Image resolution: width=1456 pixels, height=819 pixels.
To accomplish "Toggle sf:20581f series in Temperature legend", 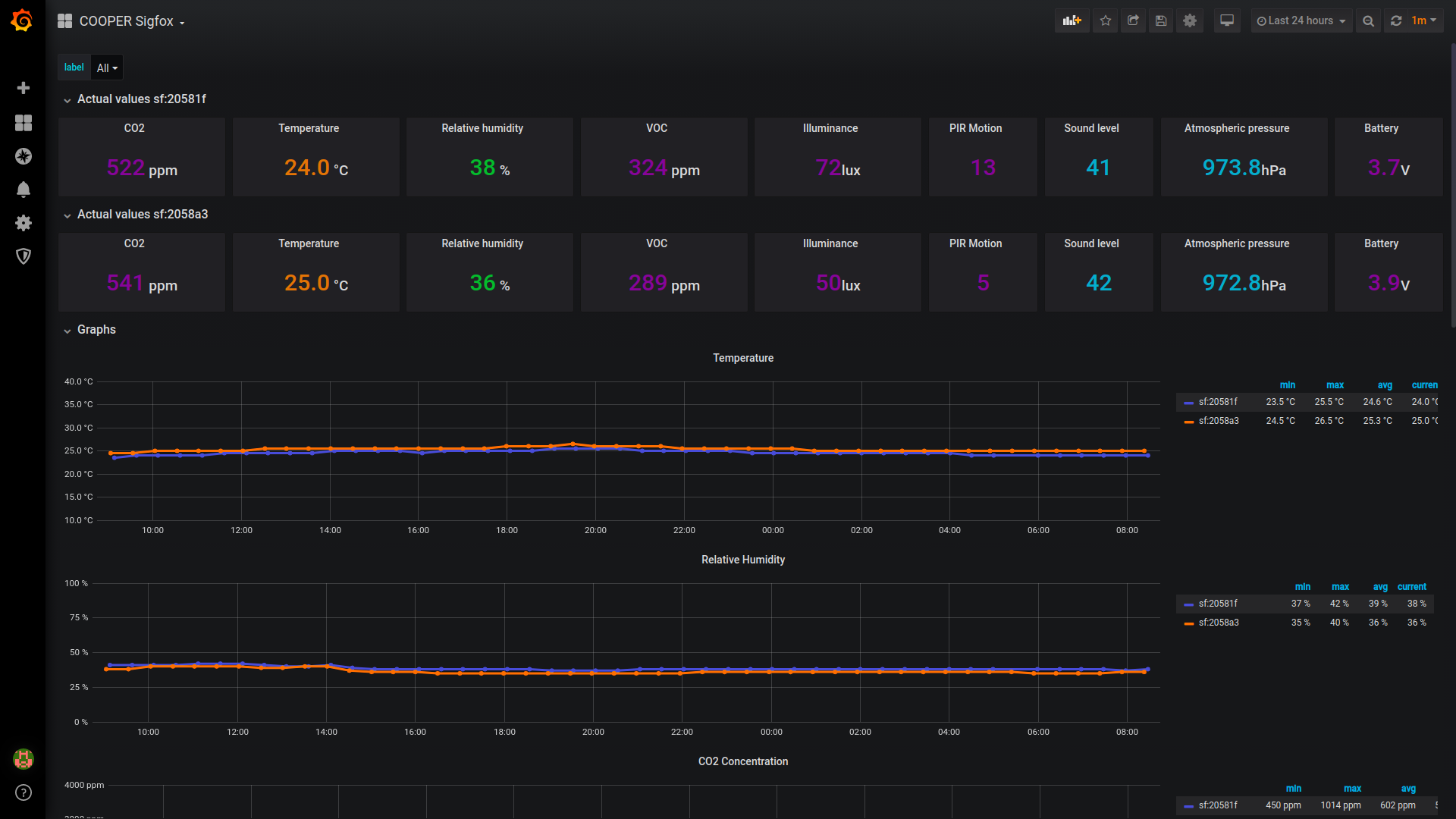I will click(x=1218, y=402).
